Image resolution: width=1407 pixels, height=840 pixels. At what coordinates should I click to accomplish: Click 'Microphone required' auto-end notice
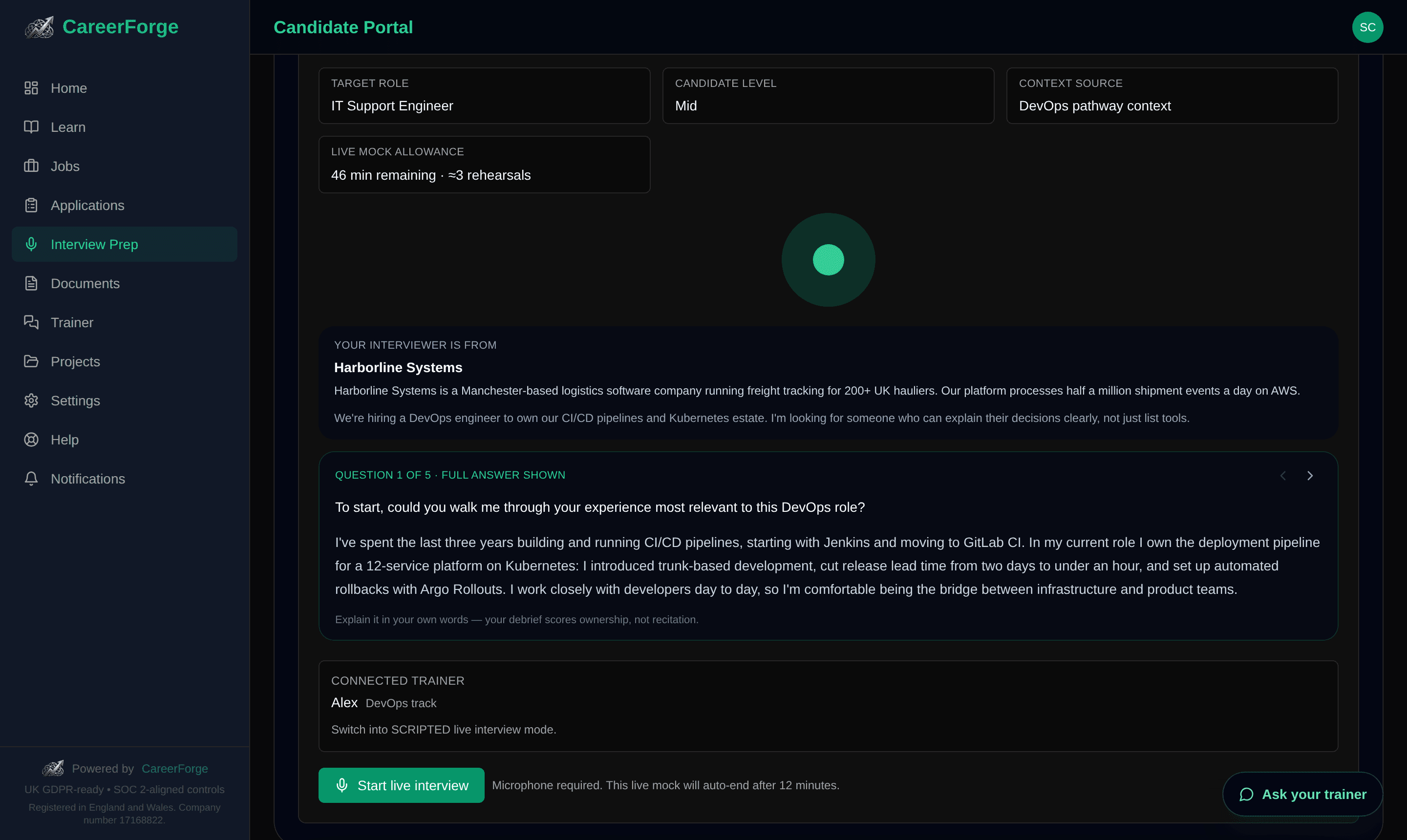click(666, 785)
